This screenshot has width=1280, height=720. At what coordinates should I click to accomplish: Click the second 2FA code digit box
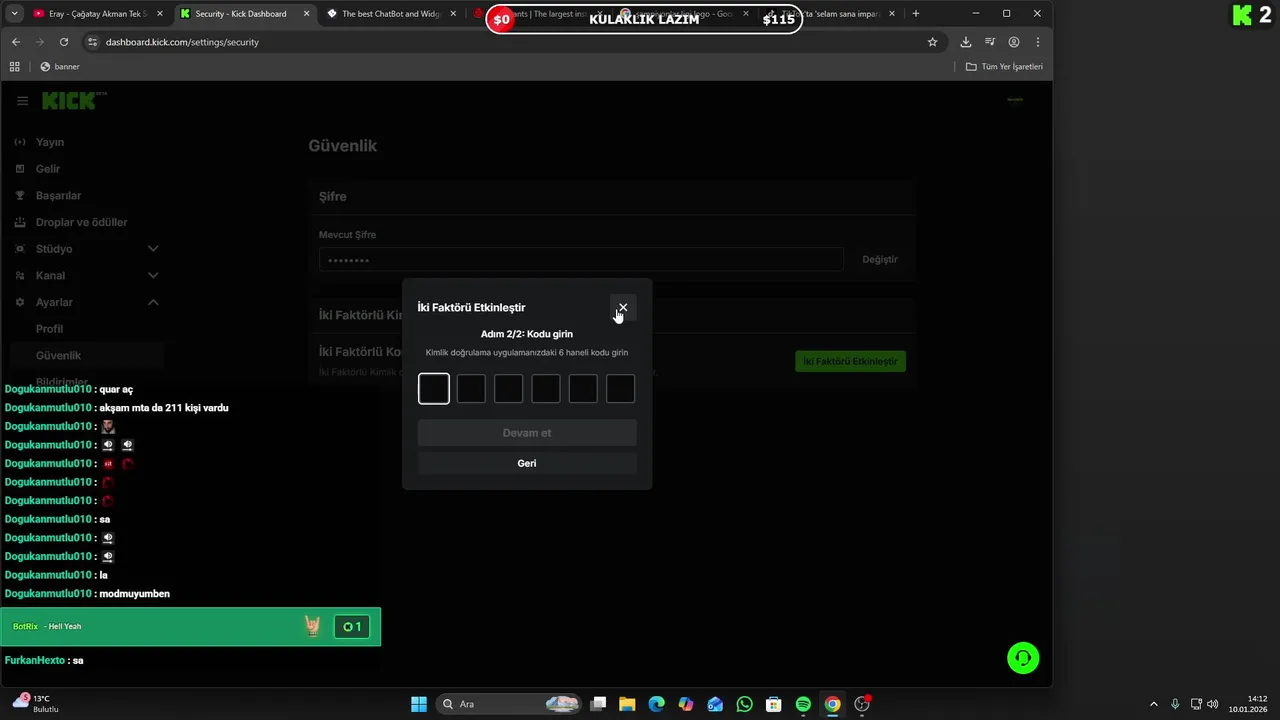[x=471, y=389]
